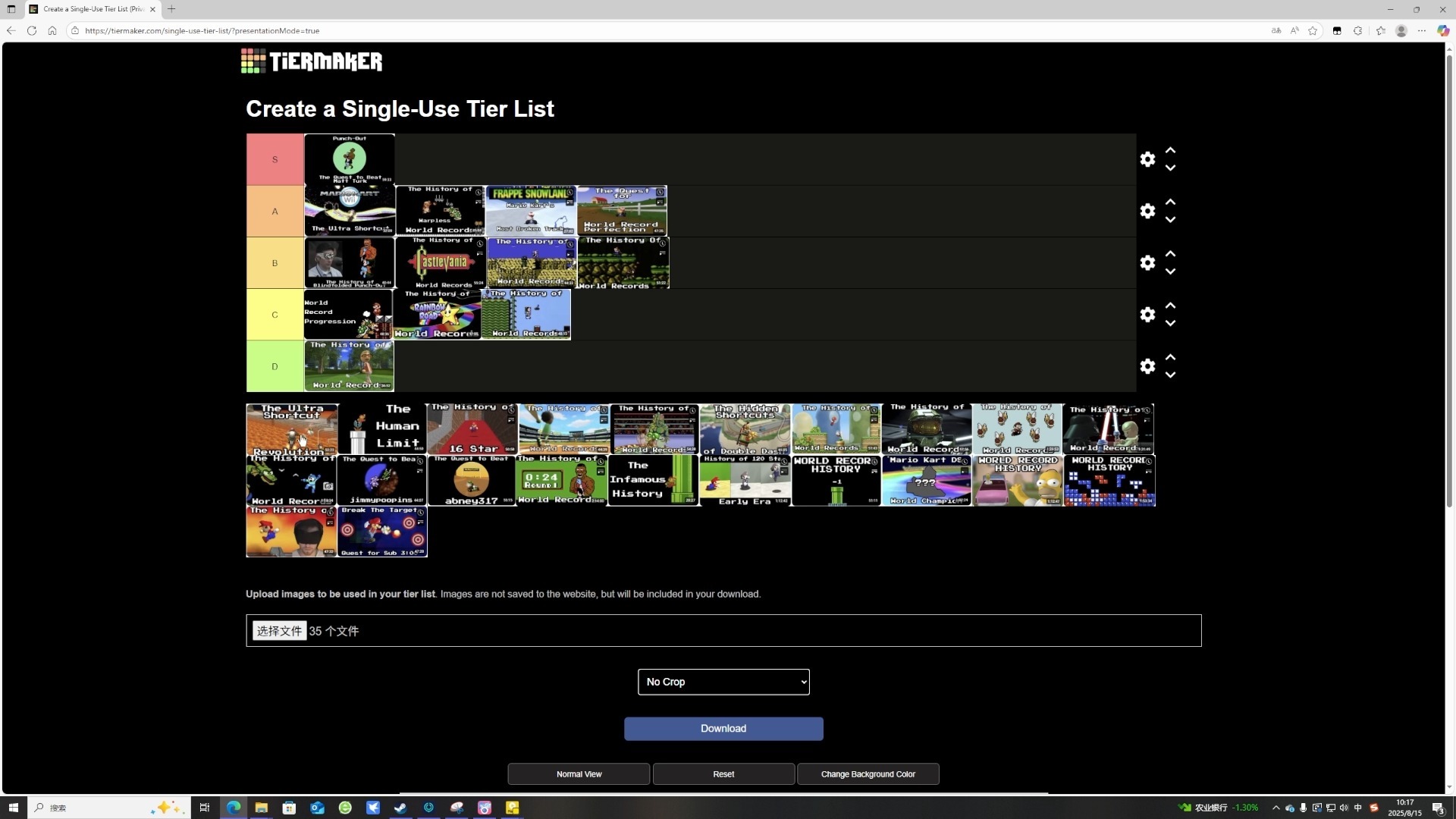Select Frappe Snowland thumbnail in A tier
1456x819 pixels.
tap(530, 211)
